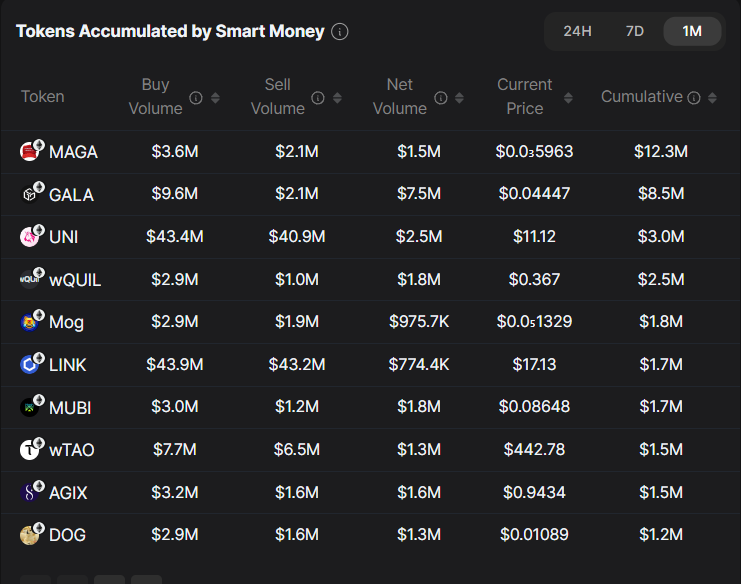Viewport: 741px width, 584px height.
Task: Click GALA price $0.04447
Action: [x=534, y=193]
